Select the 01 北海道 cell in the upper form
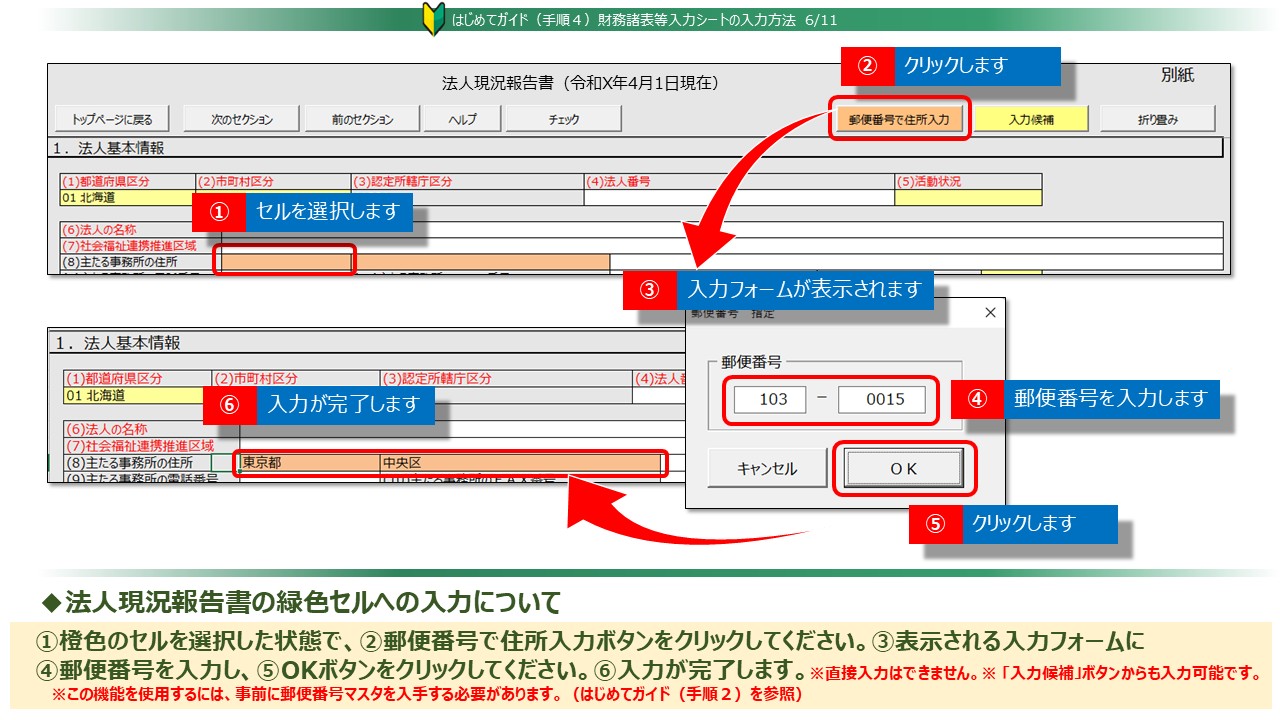The height and width of the screenshot is (720, 1280). (127, 198)
